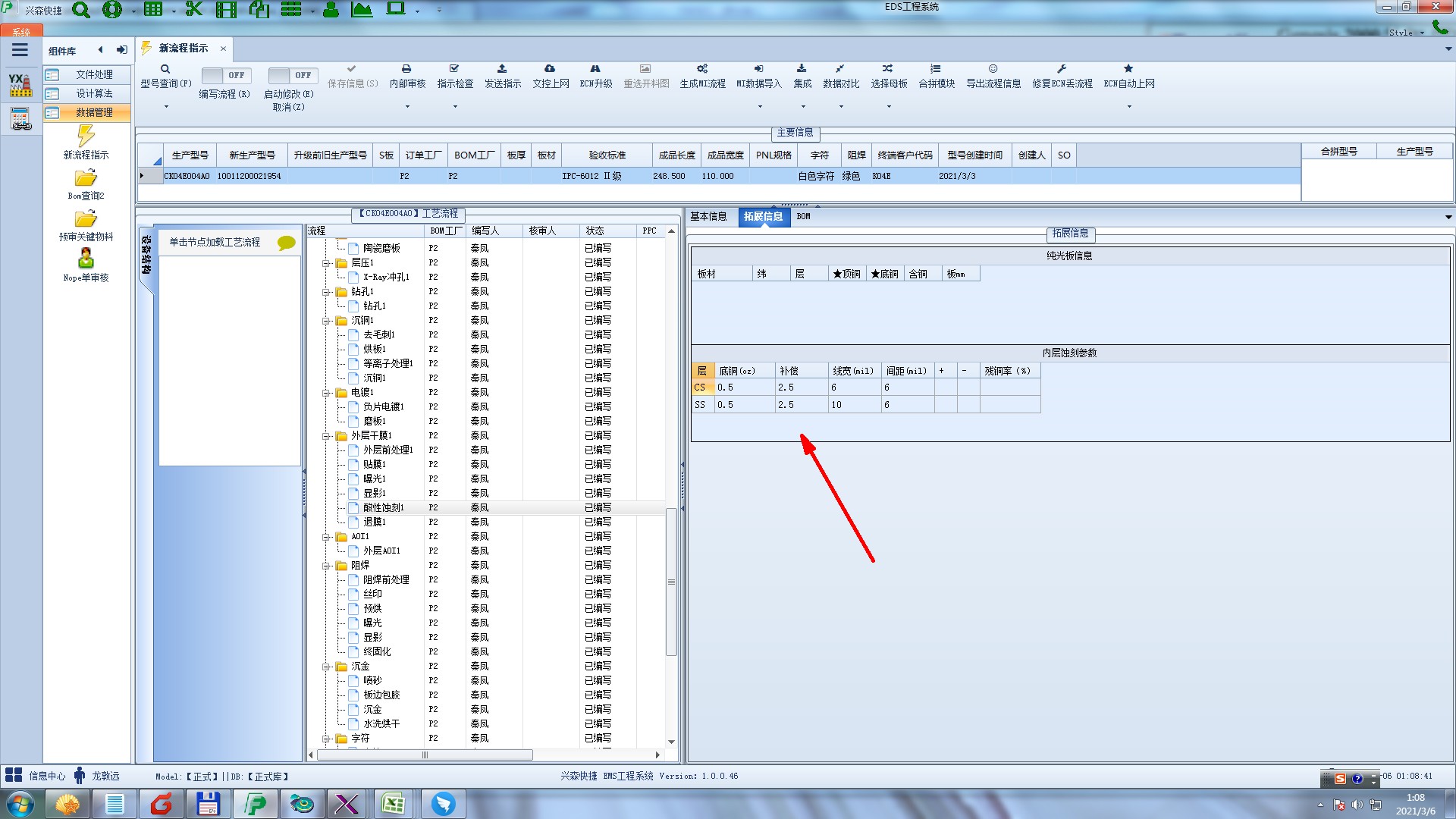Screen dimensions: 1456x819
Task: Open Bom查询2 folder icon
Action: tap(86, 178)
